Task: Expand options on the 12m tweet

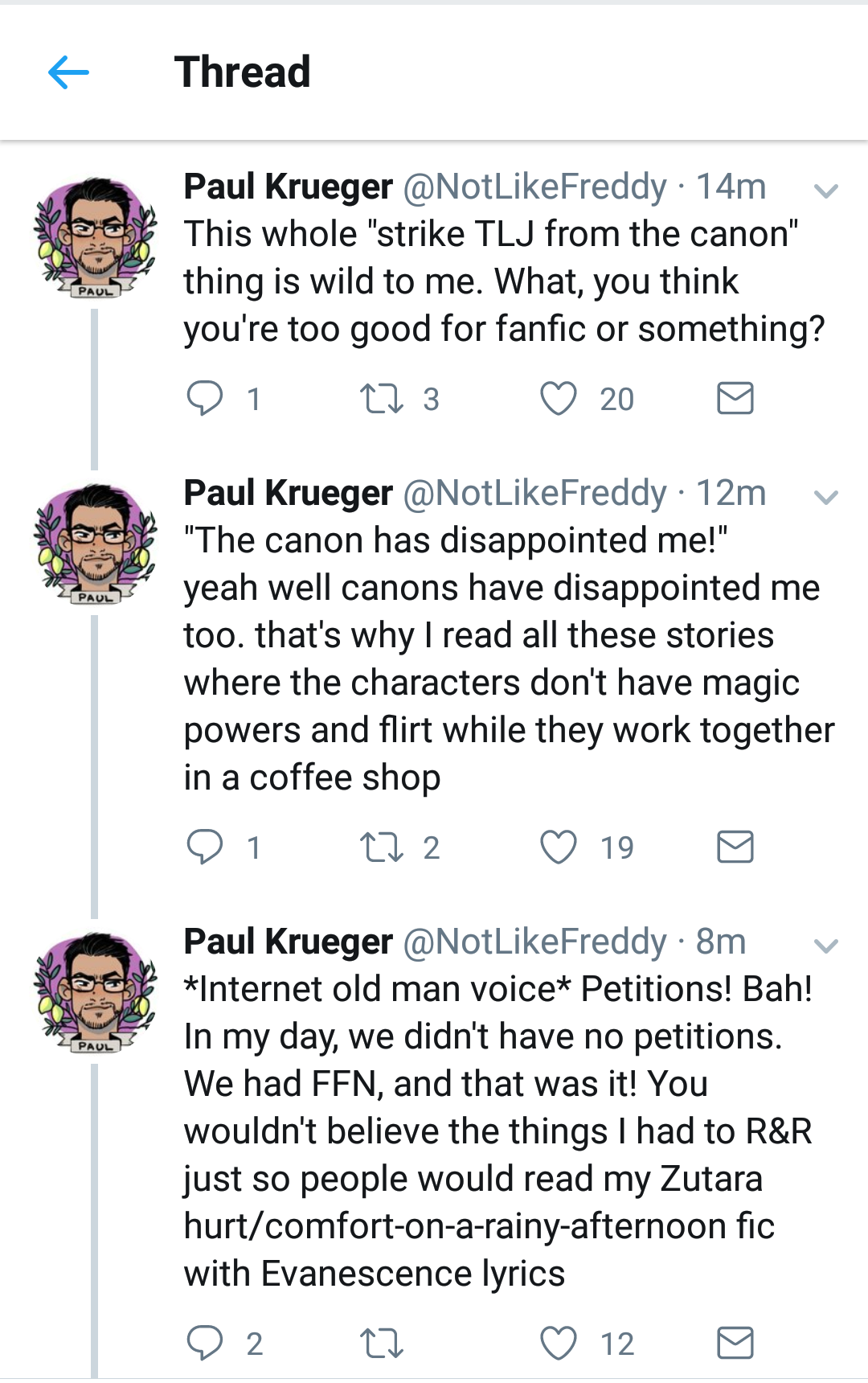Action: click(x=825, y=498)
